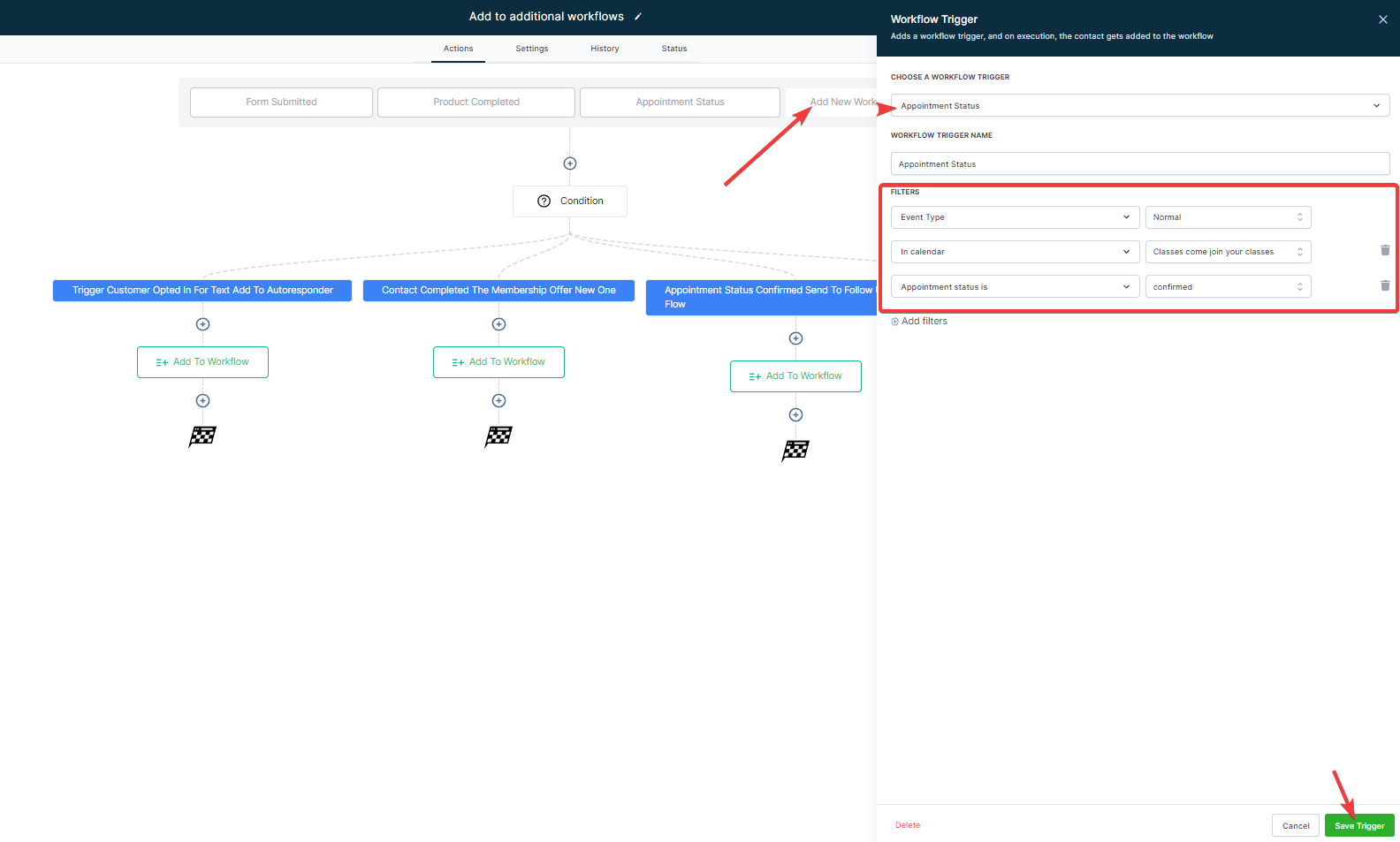
Task: Click plus under Appointment Status Confirmed branch
Action: (795, 338)
